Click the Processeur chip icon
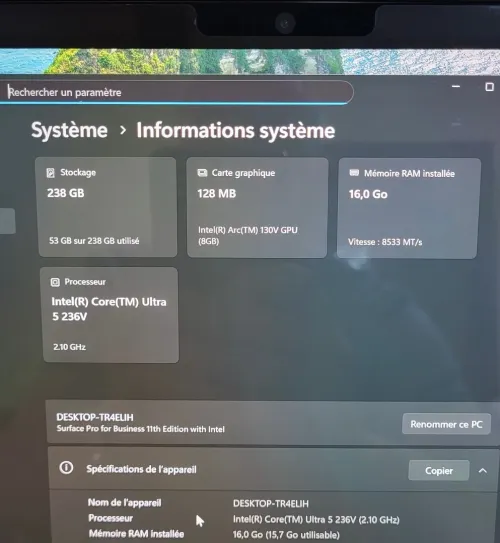This screenshot has width=500, height=543. click(55, 282)
